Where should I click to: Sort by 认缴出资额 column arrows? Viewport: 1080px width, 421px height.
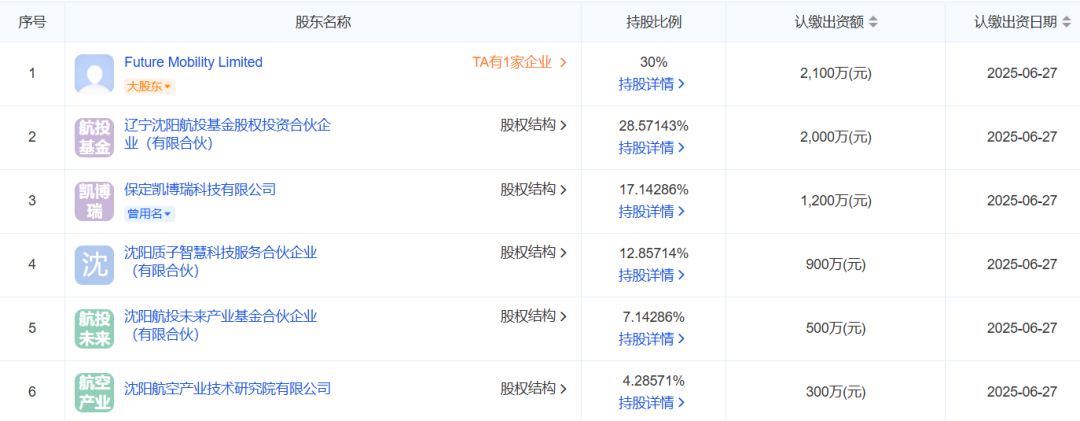[873, 22]
